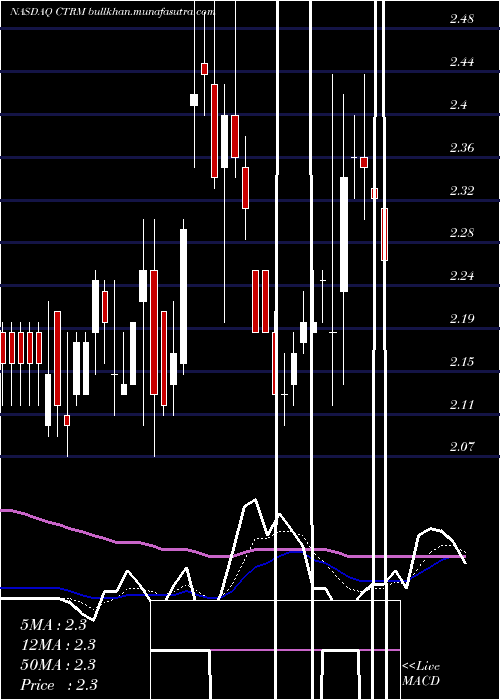Click the last red candle below 2.32
This screenshot has height=700, width=500.
pos(384,234)
